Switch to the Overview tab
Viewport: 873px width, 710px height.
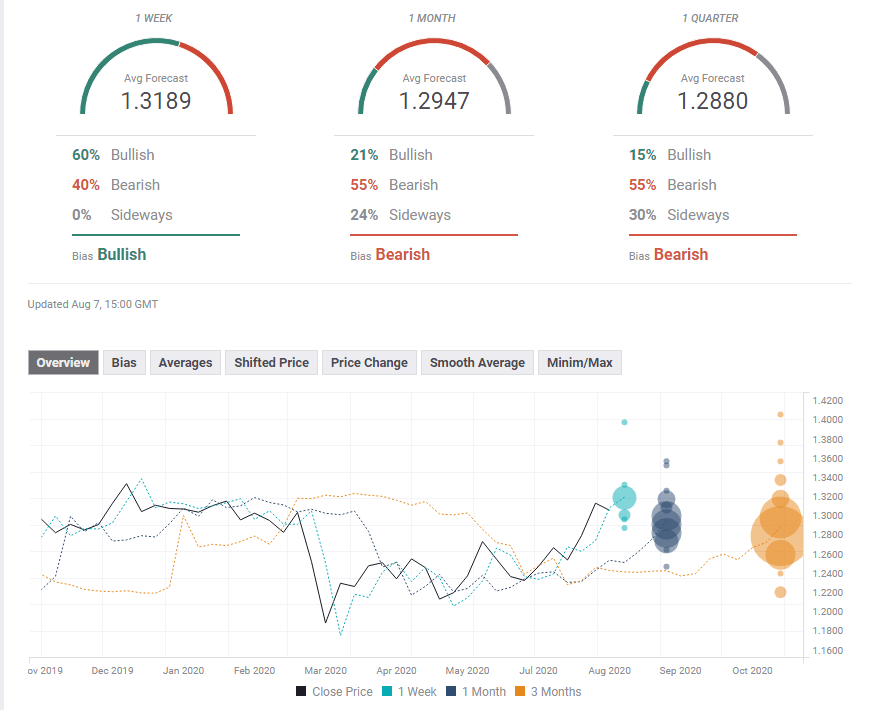point(63,362)
